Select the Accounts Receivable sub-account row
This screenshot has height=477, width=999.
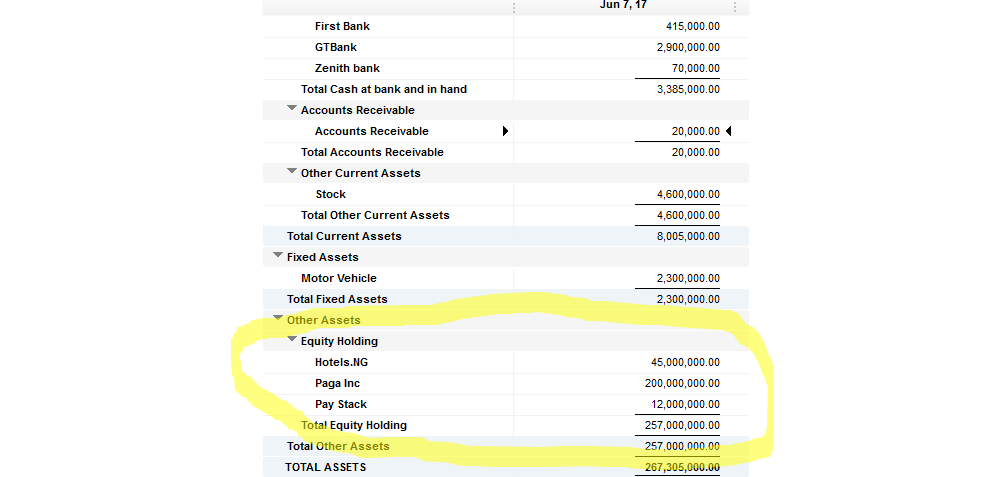tap(371, 131)
